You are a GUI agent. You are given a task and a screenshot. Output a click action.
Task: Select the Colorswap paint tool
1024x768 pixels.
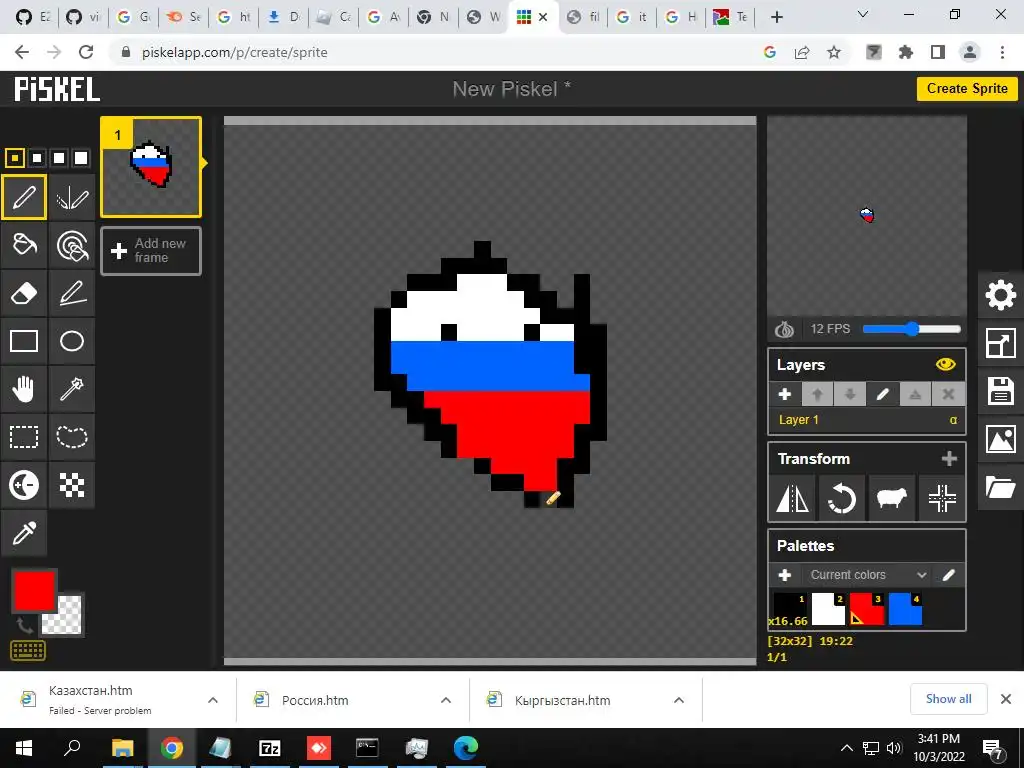coord(72,245)
